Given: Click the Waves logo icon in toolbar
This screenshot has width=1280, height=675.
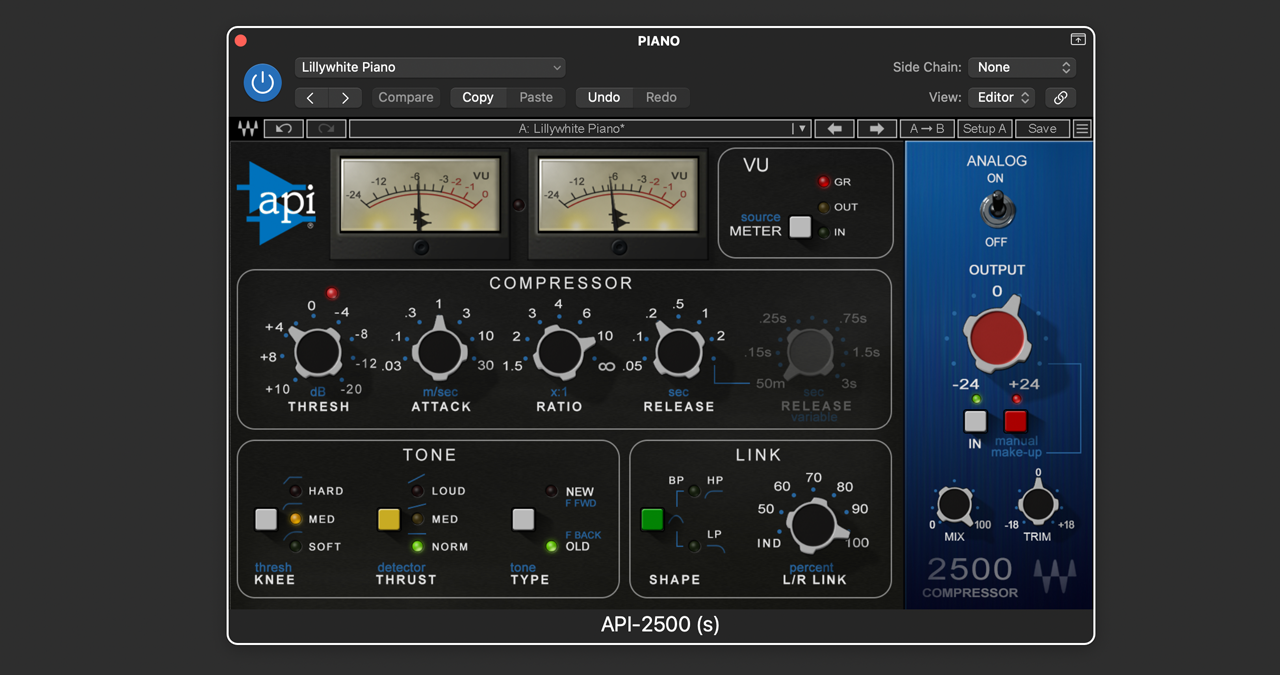Looking at the screenshot, I should pyautogui.click(x=247, y=128).
